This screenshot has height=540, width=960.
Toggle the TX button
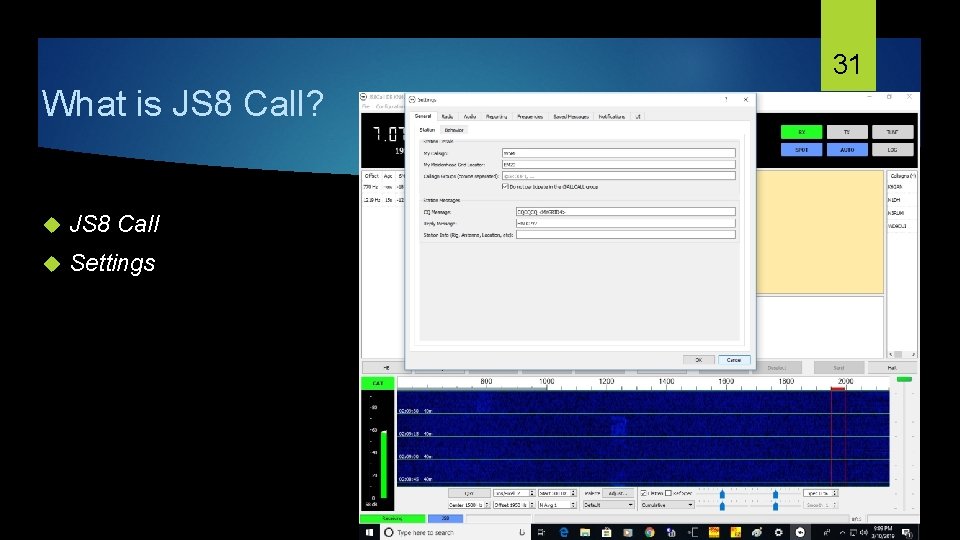(x=847, y=132)
